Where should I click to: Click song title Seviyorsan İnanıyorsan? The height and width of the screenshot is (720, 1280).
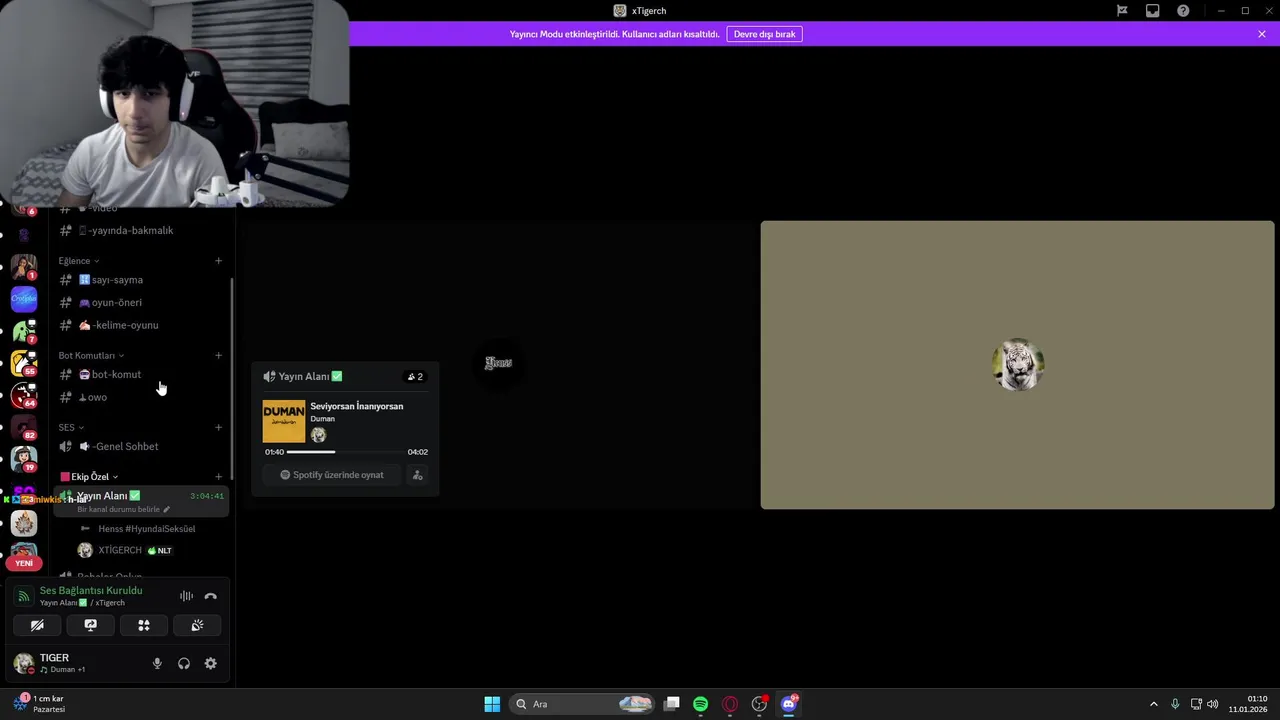(357, 406)
